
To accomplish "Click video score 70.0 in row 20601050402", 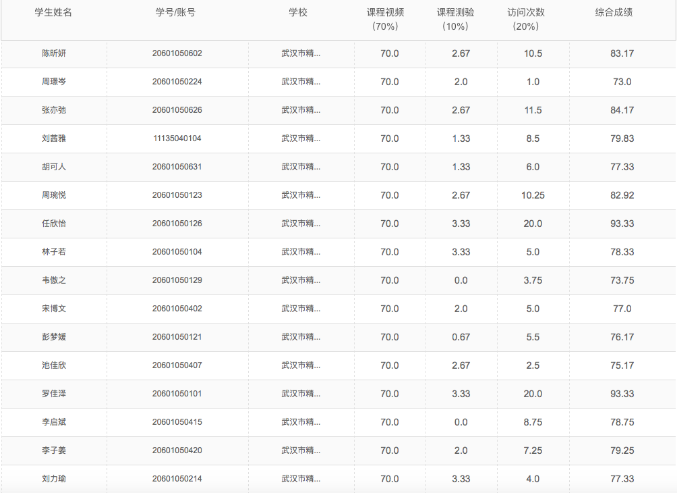I will [389, 309].
